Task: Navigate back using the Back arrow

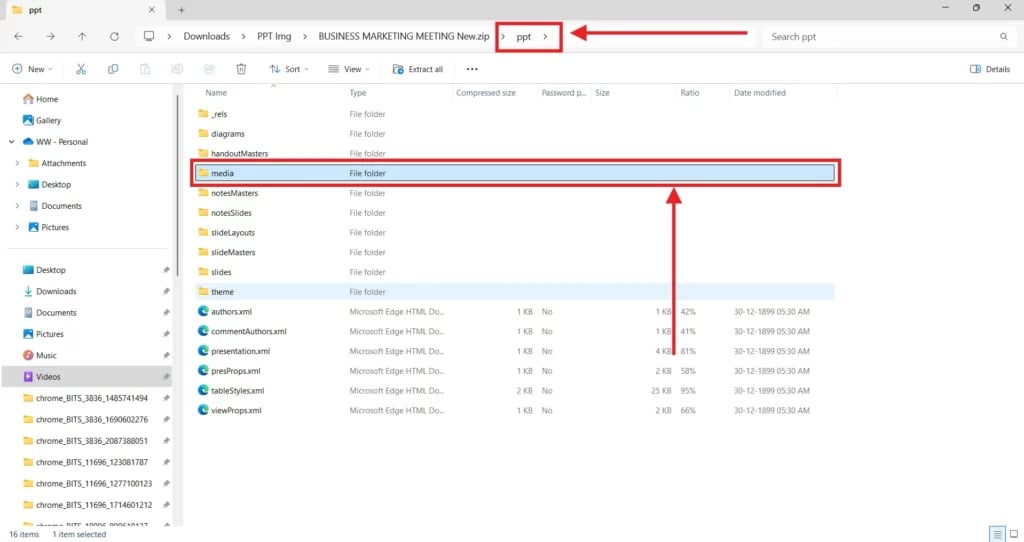Action: tap(18, 36)
